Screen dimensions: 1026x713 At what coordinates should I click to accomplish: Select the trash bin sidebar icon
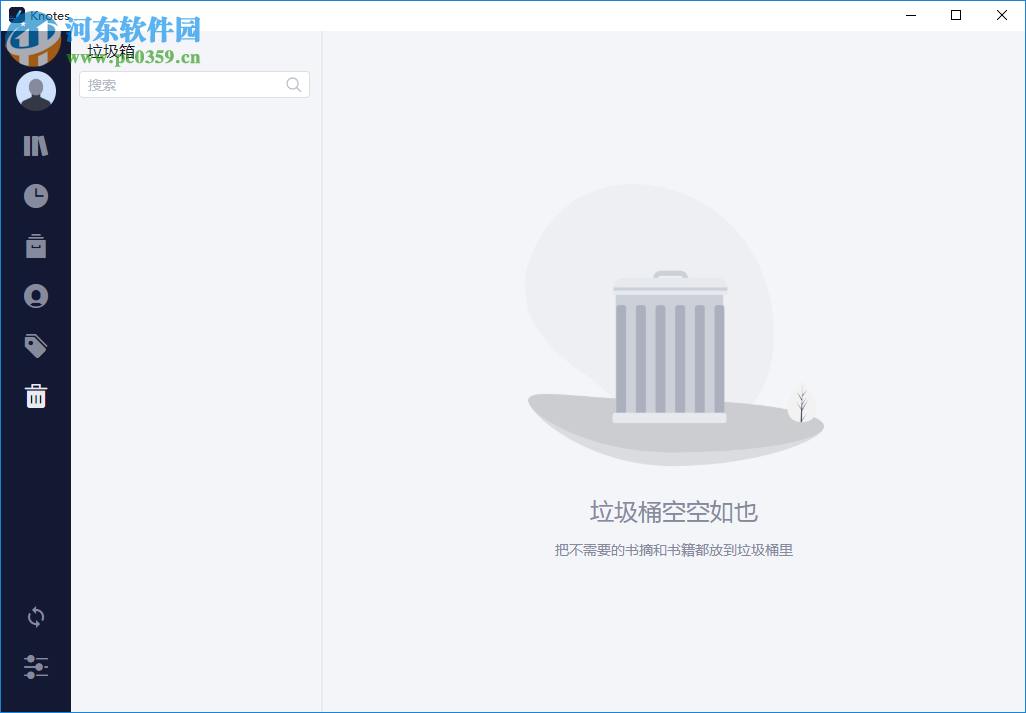35,395
